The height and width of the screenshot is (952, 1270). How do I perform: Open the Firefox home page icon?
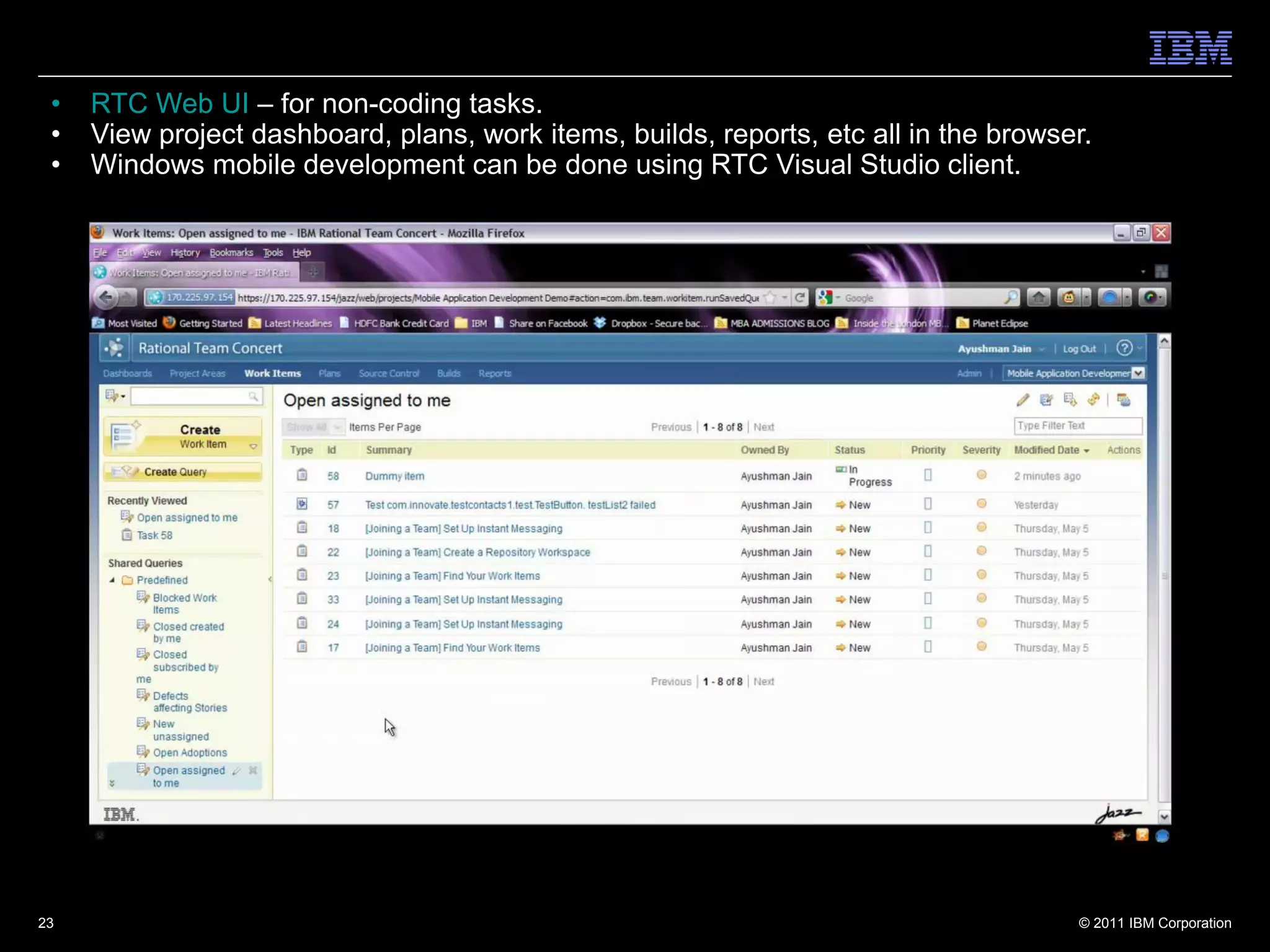1039,297
